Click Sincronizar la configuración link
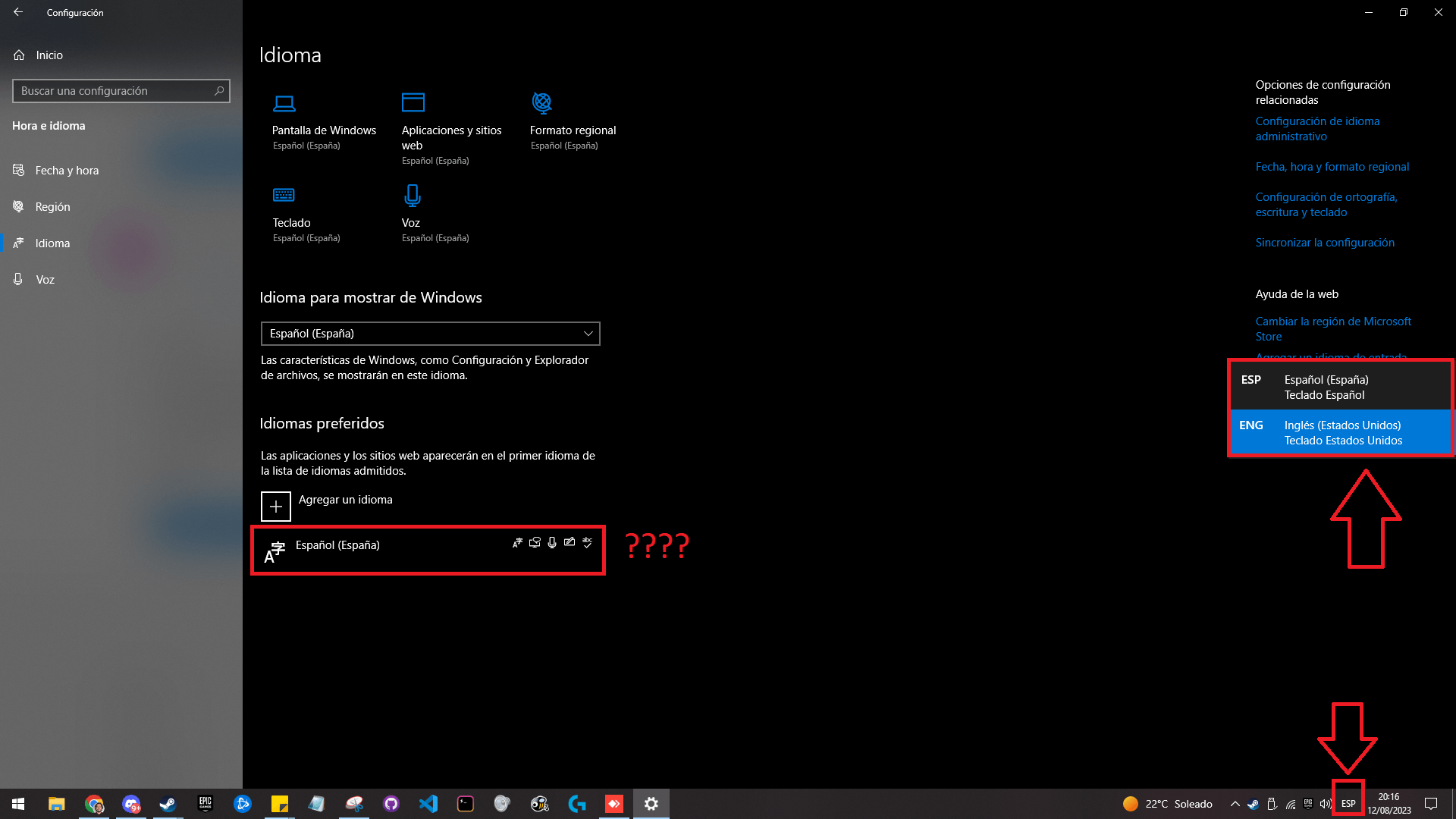This screenshot has height=819, width=1456. pyautogui.click(x=1325, y=243)
